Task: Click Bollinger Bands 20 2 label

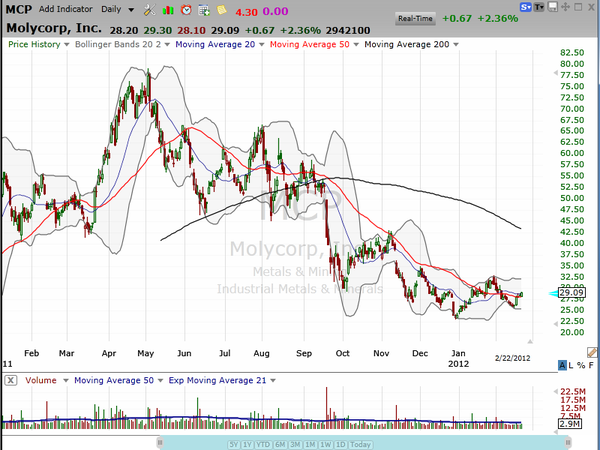Action: 118,44
